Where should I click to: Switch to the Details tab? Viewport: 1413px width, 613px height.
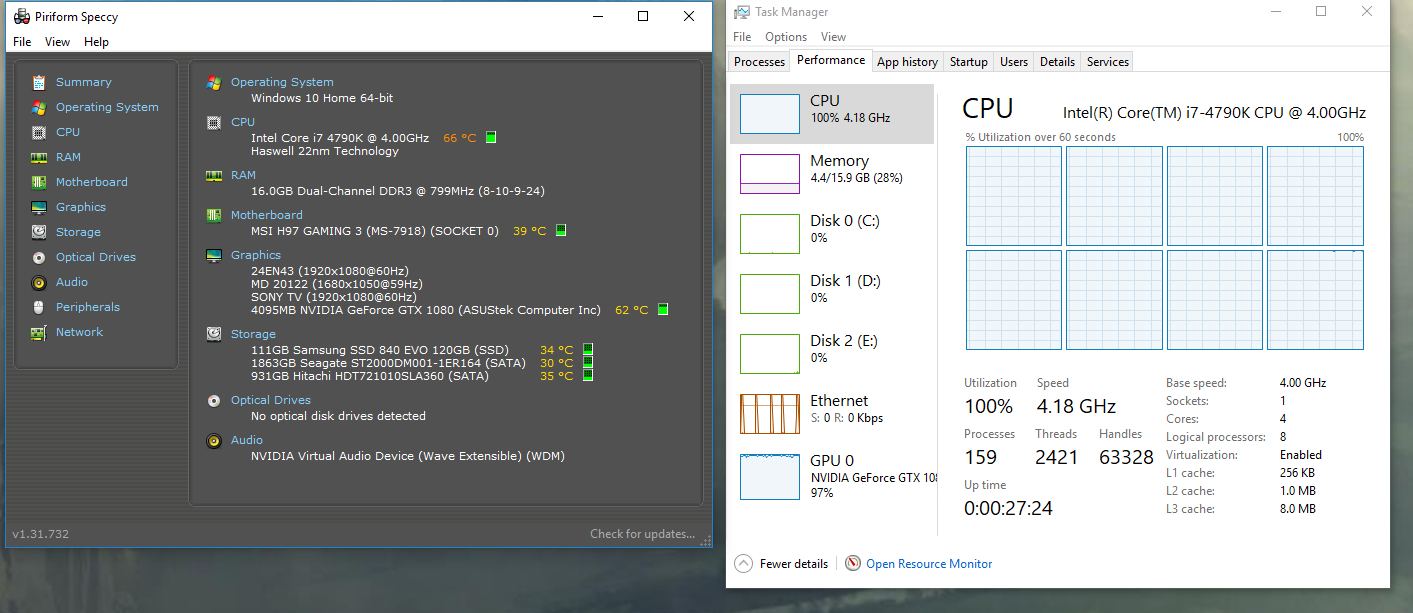coord(1057,62)
